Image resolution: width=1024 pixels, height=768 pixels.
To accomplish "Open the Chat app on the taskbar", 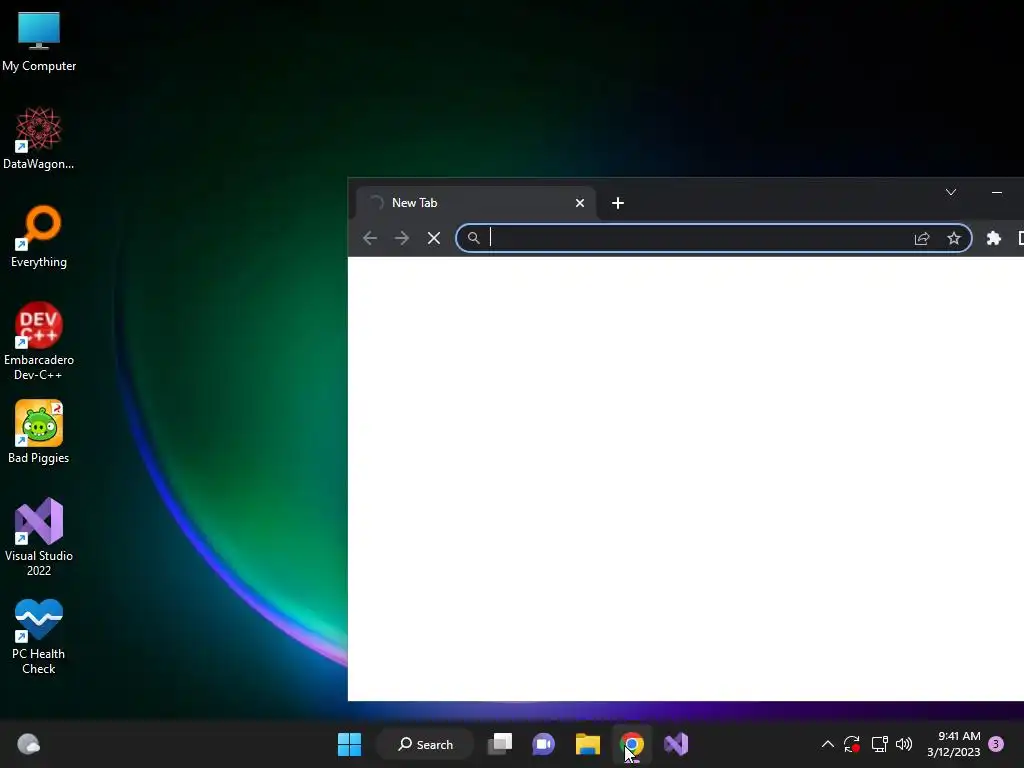I will click(543, 744).
